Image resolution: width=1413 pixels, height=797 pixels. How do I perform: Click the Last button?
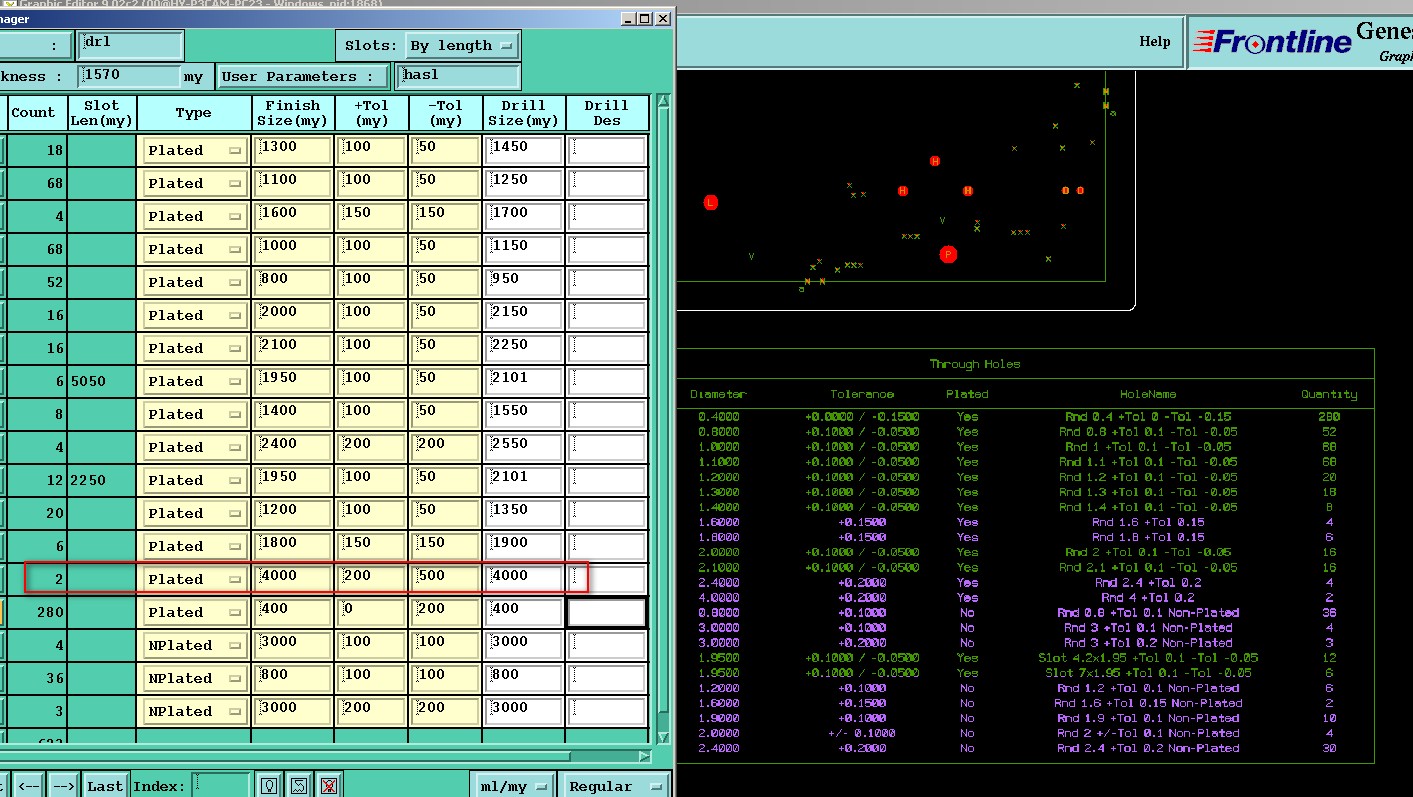click(105, 786)
